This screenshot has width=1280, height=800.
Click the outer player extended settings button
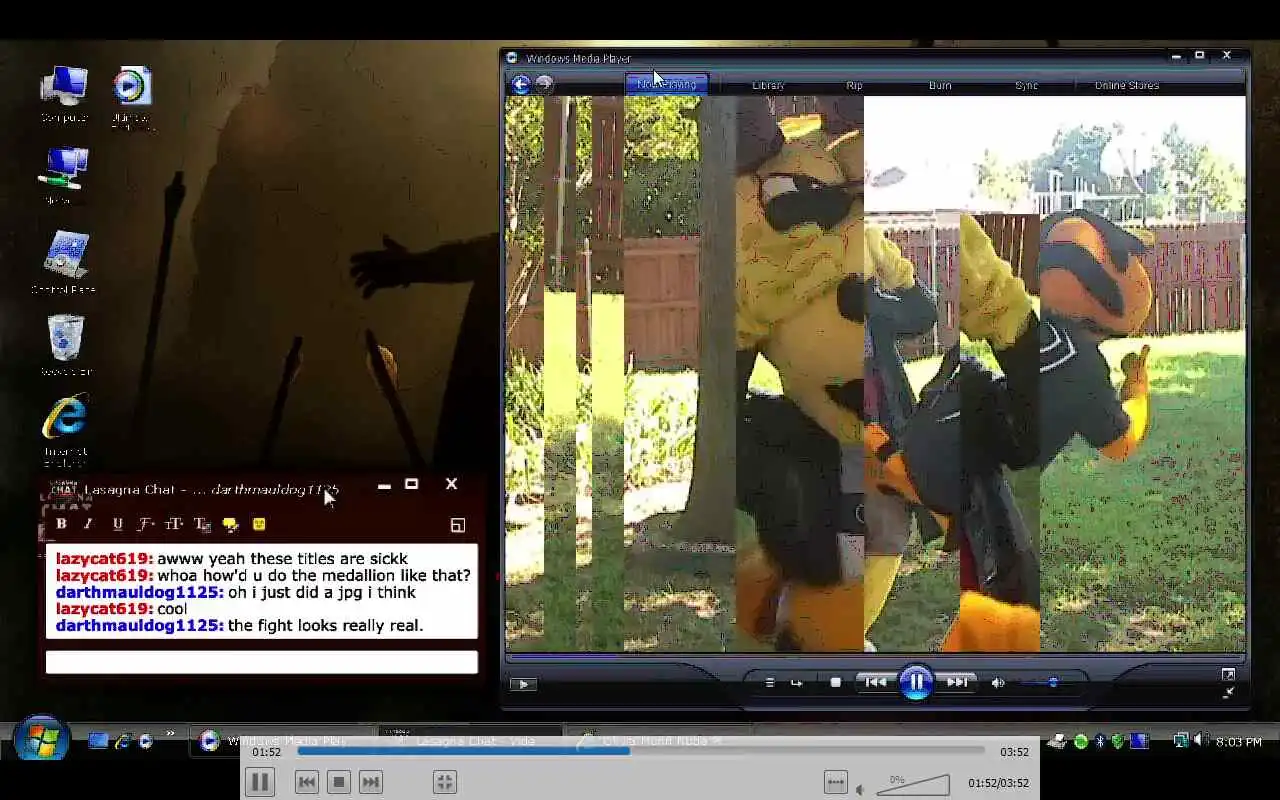(836, 783)
